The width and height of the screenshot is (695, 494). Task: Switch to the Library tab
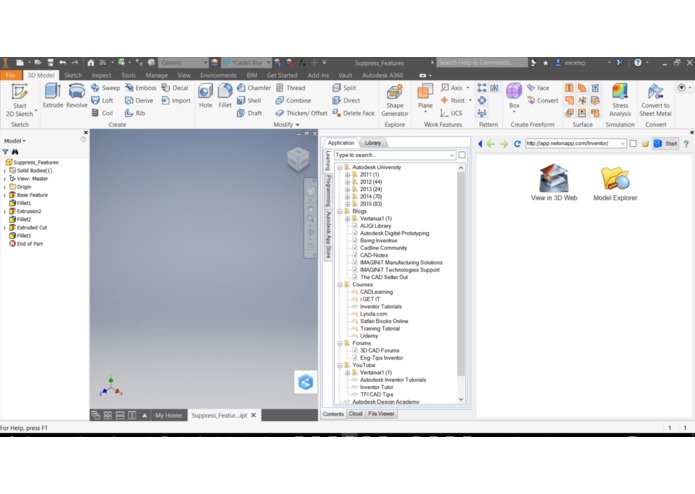coord(373,143)
